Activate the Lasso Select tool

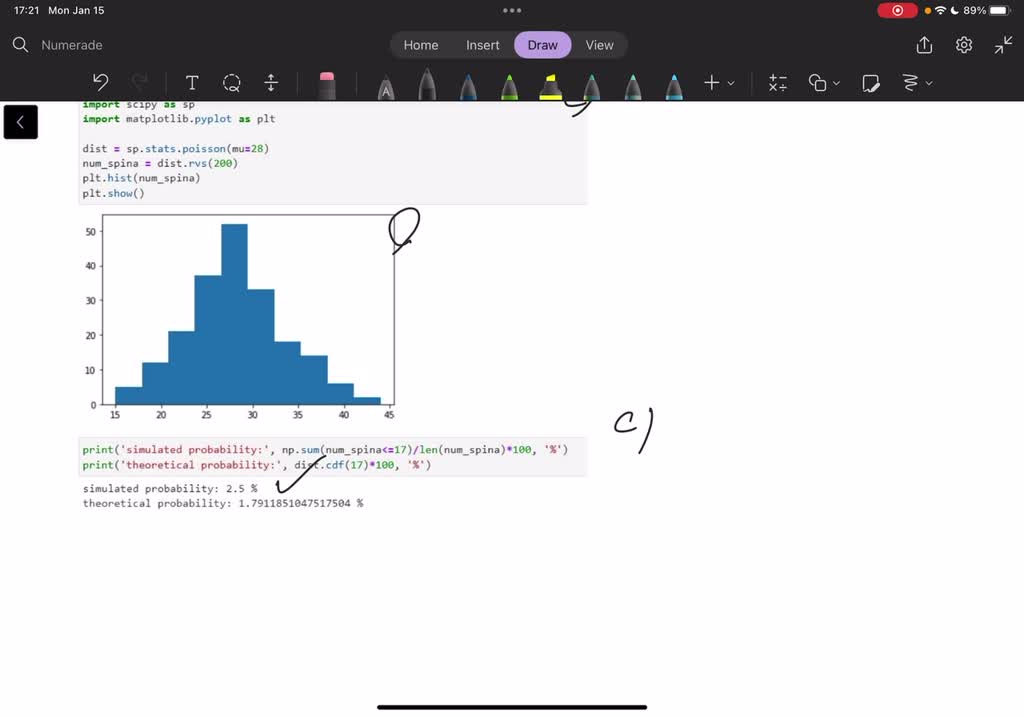(x=232, y=83)
